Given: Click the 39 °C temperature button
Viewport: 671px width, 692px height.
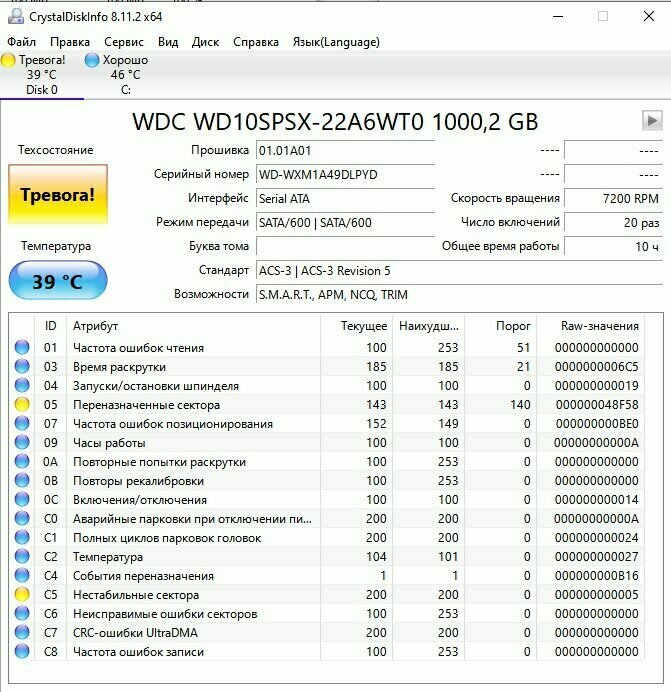Looking at the screenshot, I should [58, 281].
